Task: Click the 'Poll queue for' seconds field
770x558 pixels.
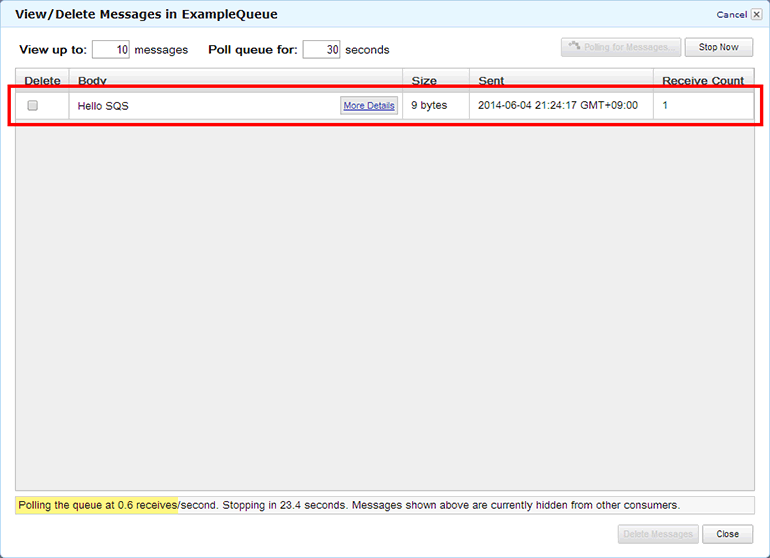Action: click(321, 49)
